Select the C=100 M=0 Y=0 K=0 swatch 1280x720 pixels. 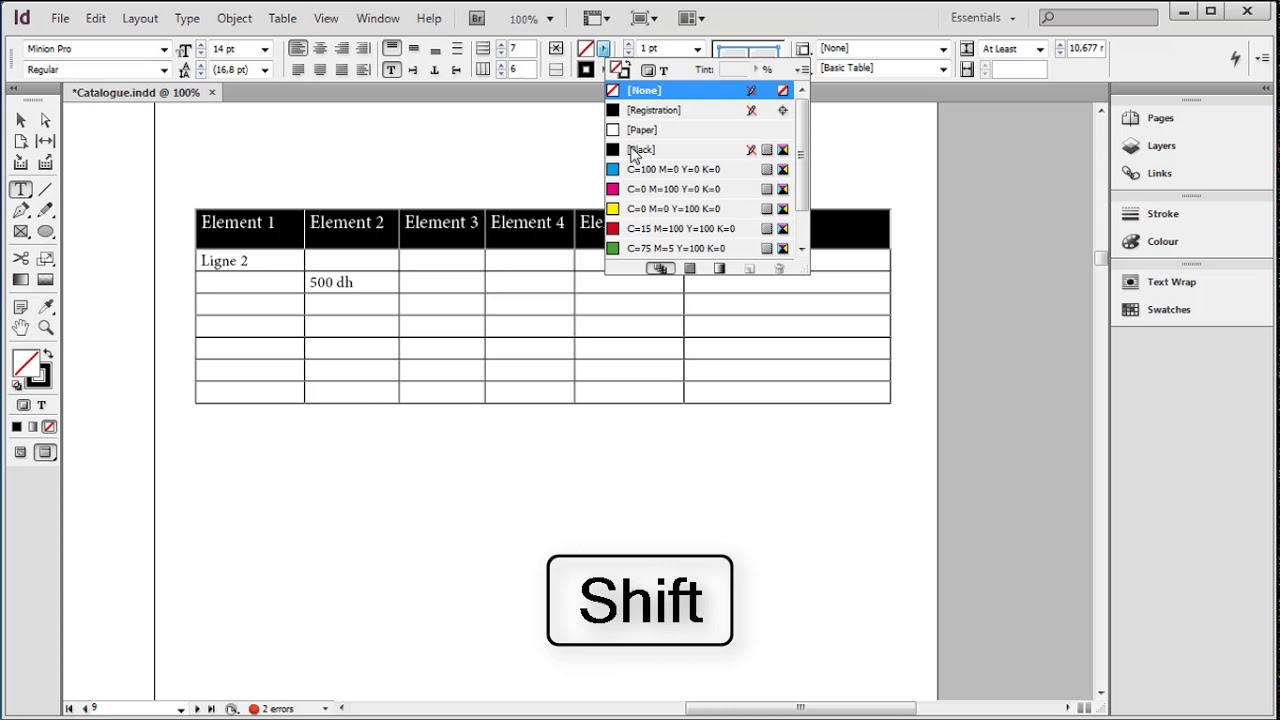700,170
